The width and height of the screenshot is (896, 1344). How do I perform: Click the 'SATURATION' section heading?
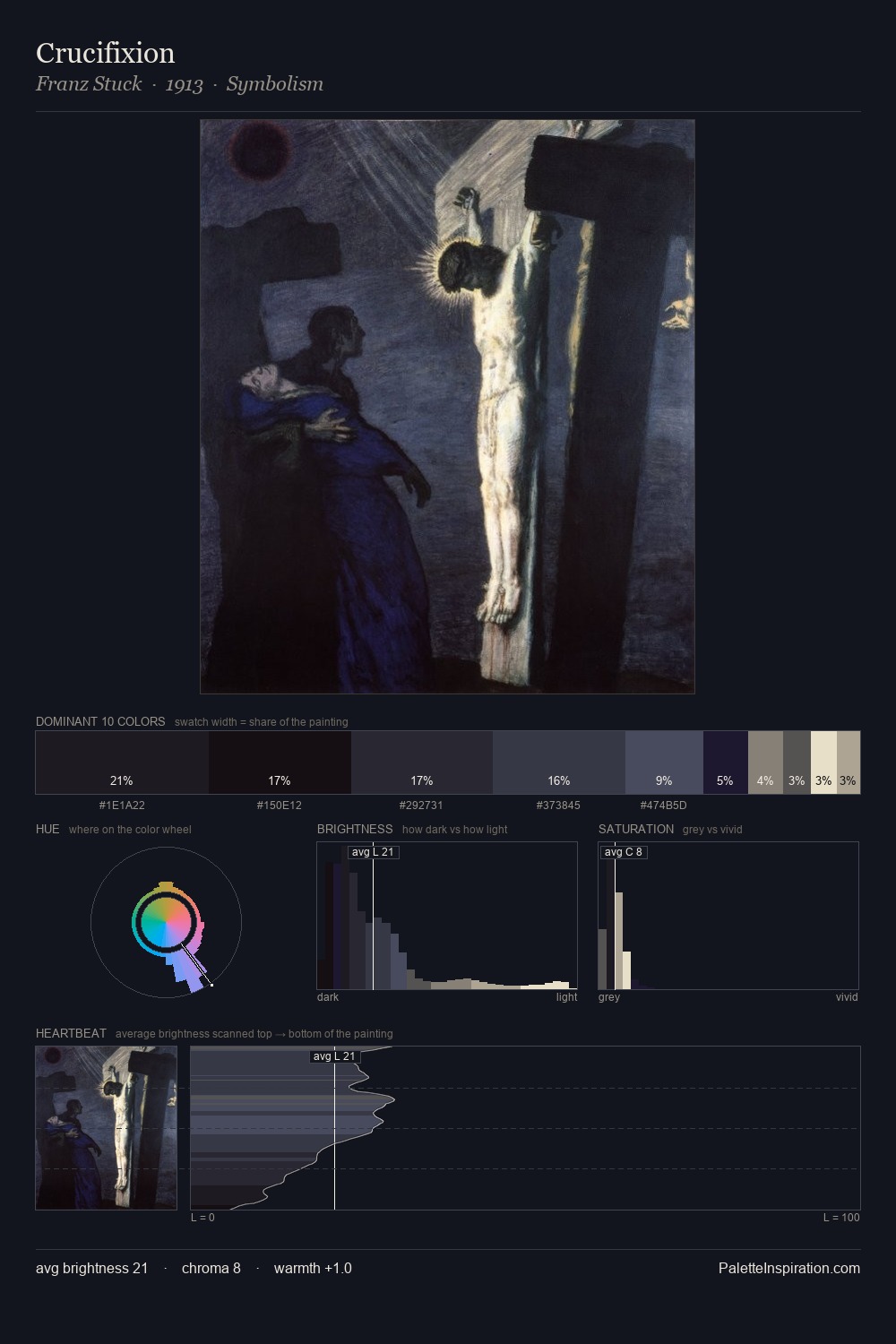(636, 829)
